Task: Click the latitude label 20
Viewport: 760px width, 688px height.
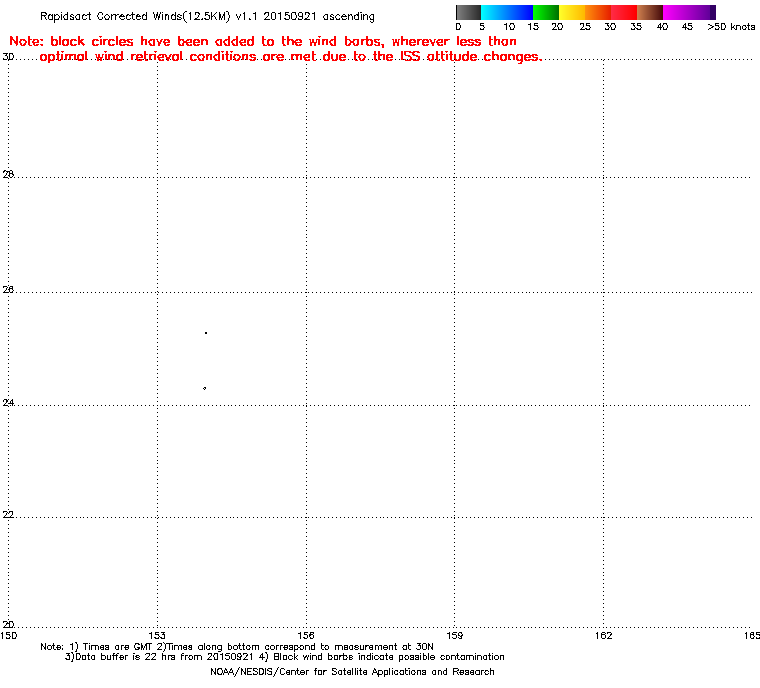Action: (8, 624)
